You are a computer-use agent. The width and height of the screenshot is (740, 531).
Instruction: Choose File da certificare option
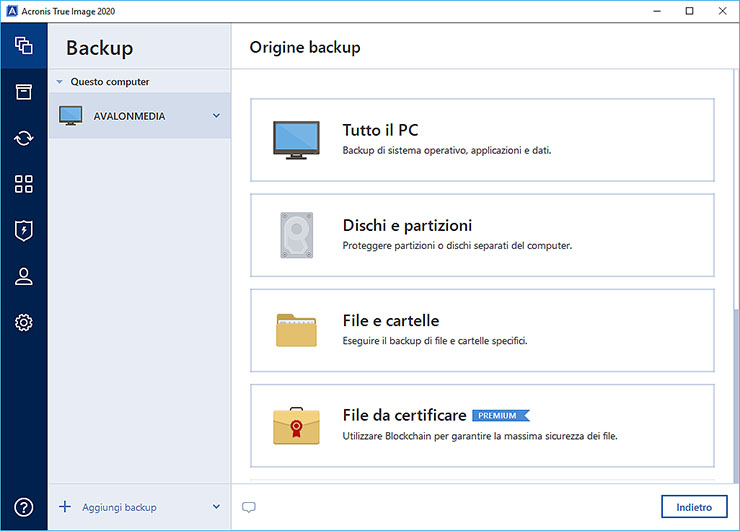click(x=482, y=425)
